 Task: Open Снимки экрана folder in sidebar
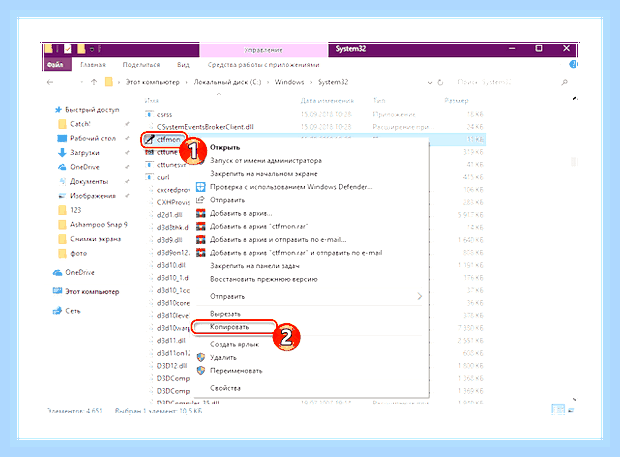95,239
